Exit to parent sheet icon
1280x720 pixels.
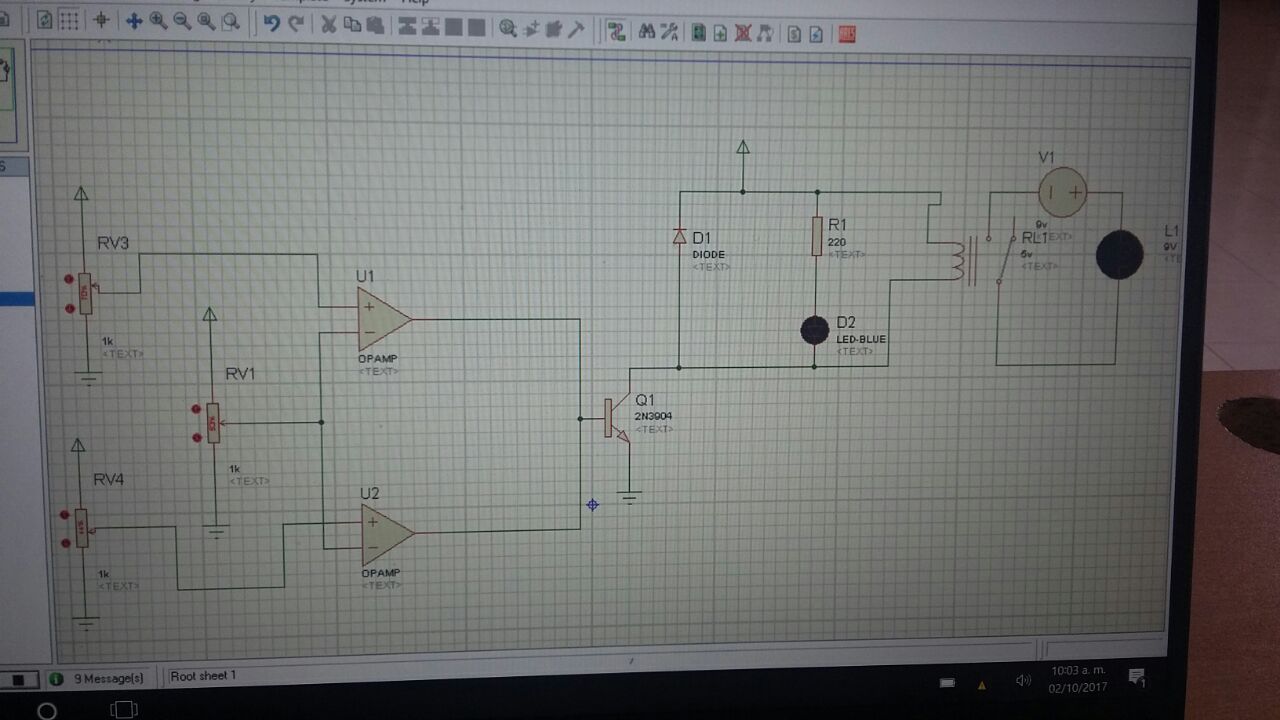[x=765, y=34]
